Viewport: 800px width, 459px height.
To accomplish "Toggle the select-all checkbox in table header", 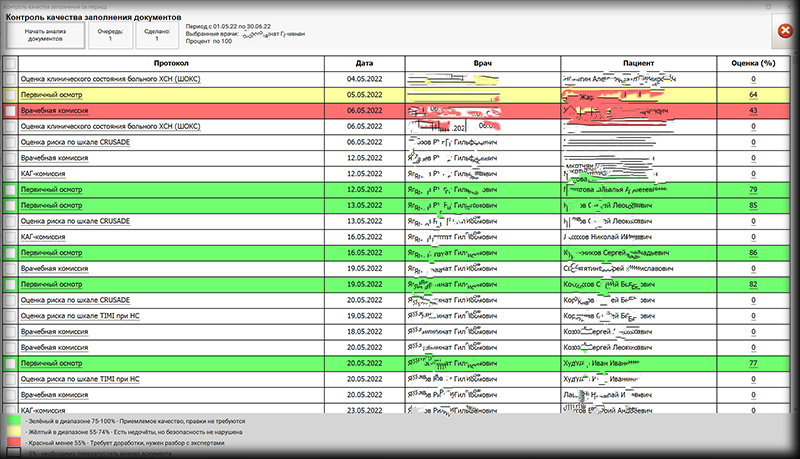I will 10,63.
